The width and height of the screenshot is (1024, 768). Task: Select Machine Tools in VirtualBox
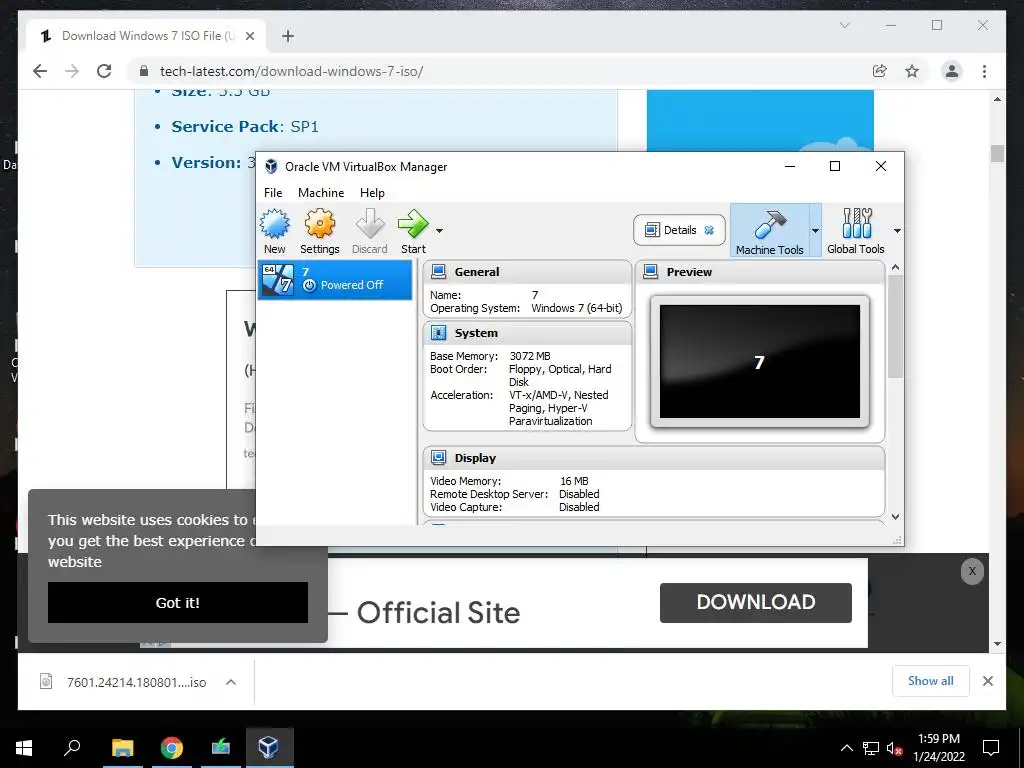(x=769, y=231)
